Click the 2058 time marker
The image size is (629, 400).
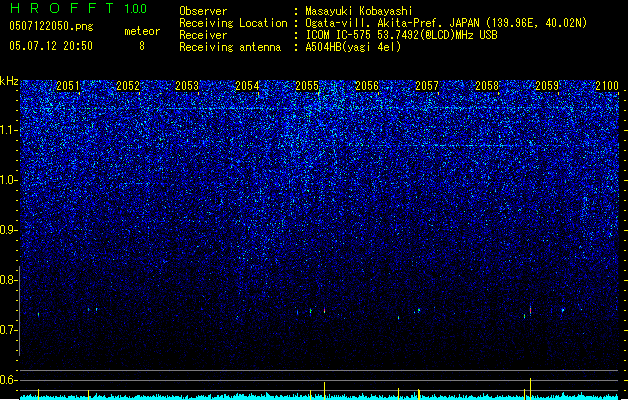tap(487, 86)
